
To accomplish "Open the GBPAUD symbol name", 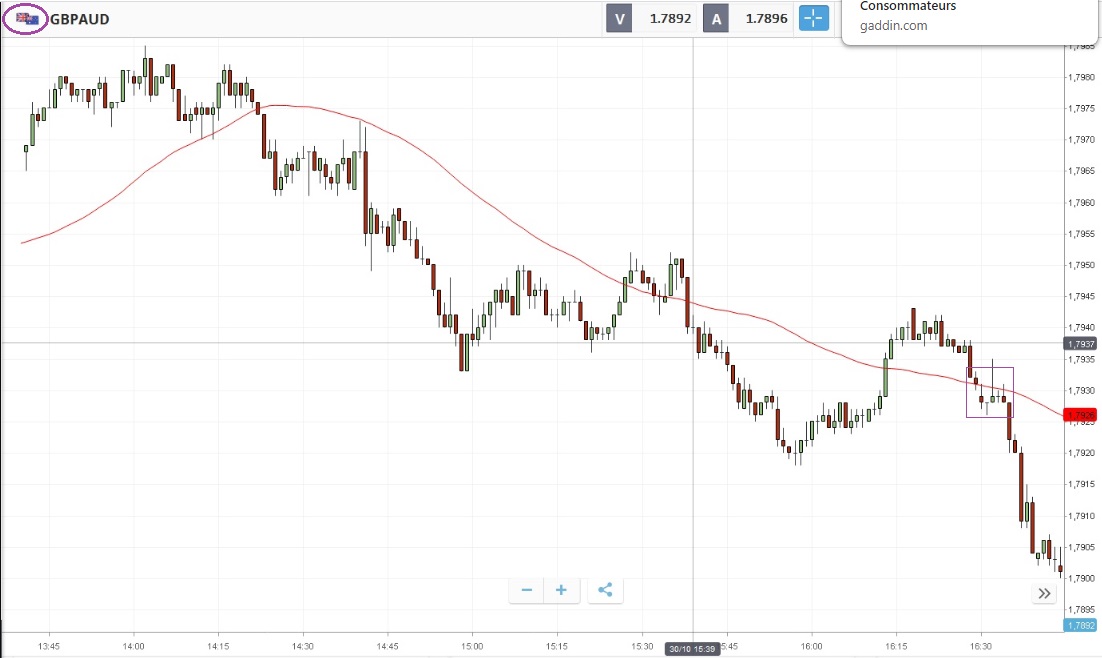I will (80, 19).
